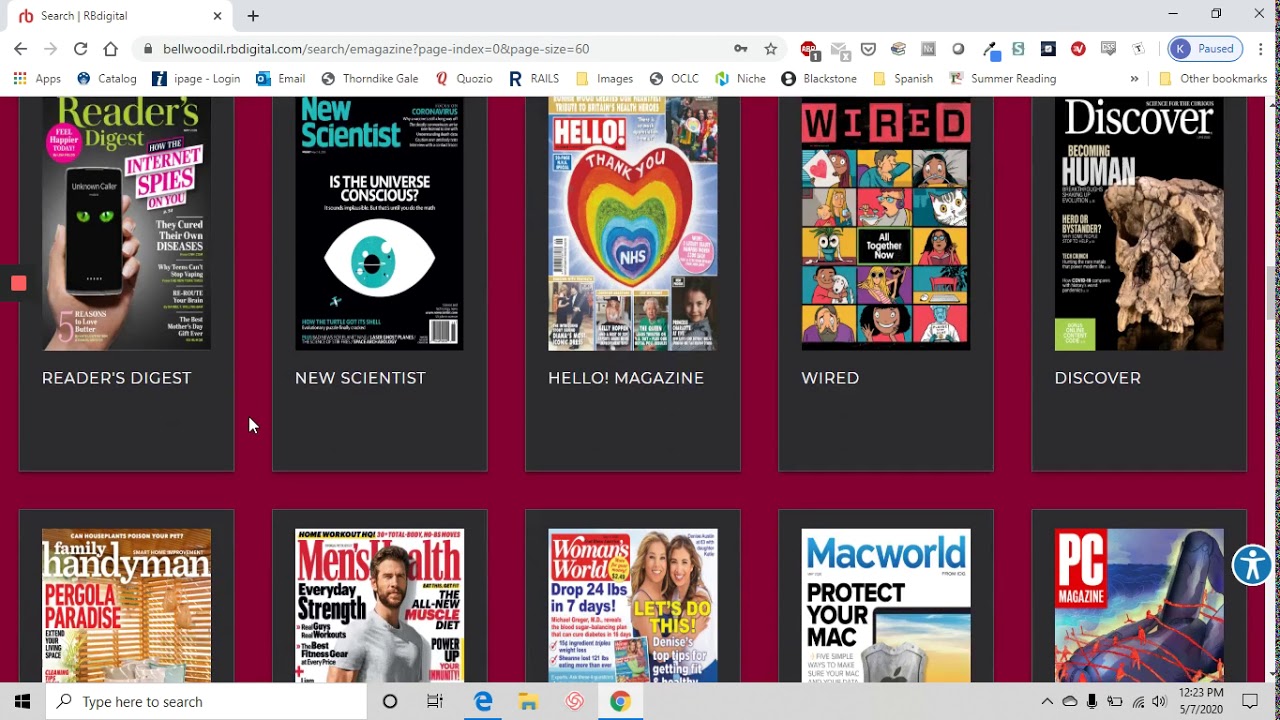Open the Thorndike Gale bookmark

pos(369,79)
